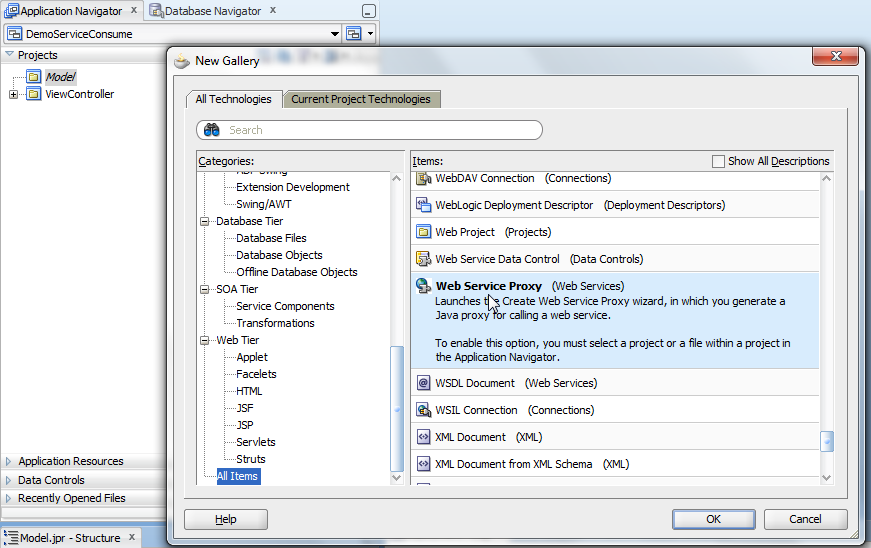
Task: Collapse the SOA Tier category
Action: (204, 289)
